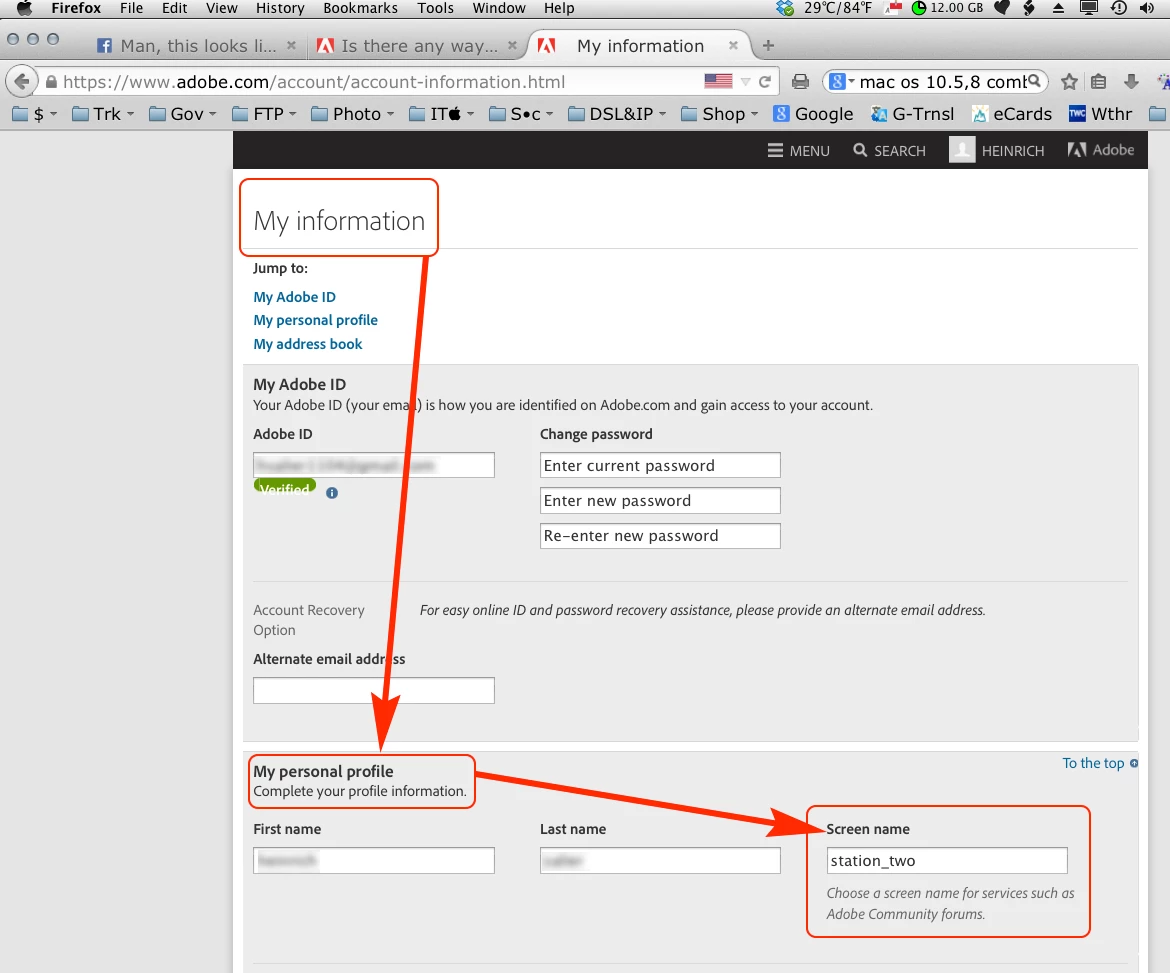1170x973 pixels.
Task: Click the Re-enter new password field
Action: [x=660, y=536]
